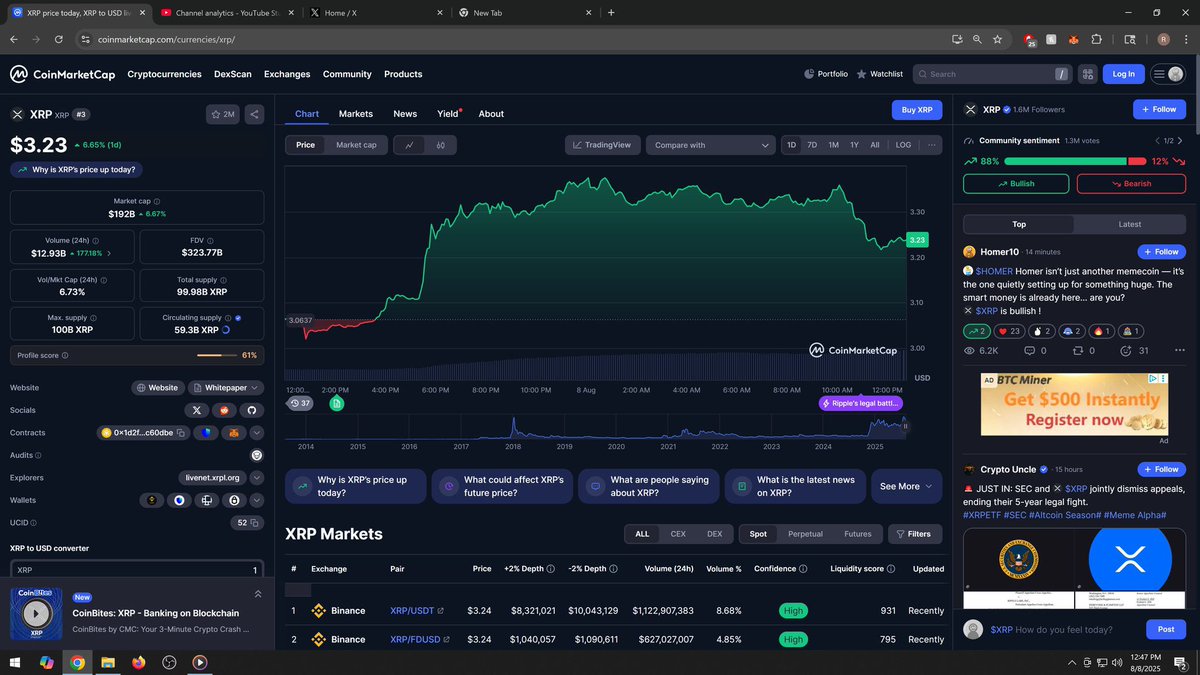Screen dimensions: 1200x675
Task: Switch chart from Price to Market cap
Action: [x=356, y=144]
